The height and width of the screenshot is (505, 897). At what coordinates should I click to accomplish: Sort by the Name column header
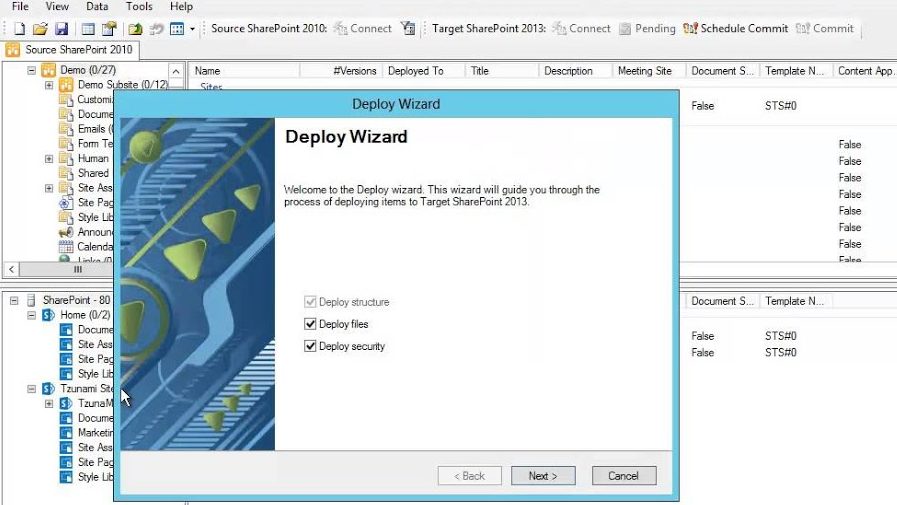point(244,71)
